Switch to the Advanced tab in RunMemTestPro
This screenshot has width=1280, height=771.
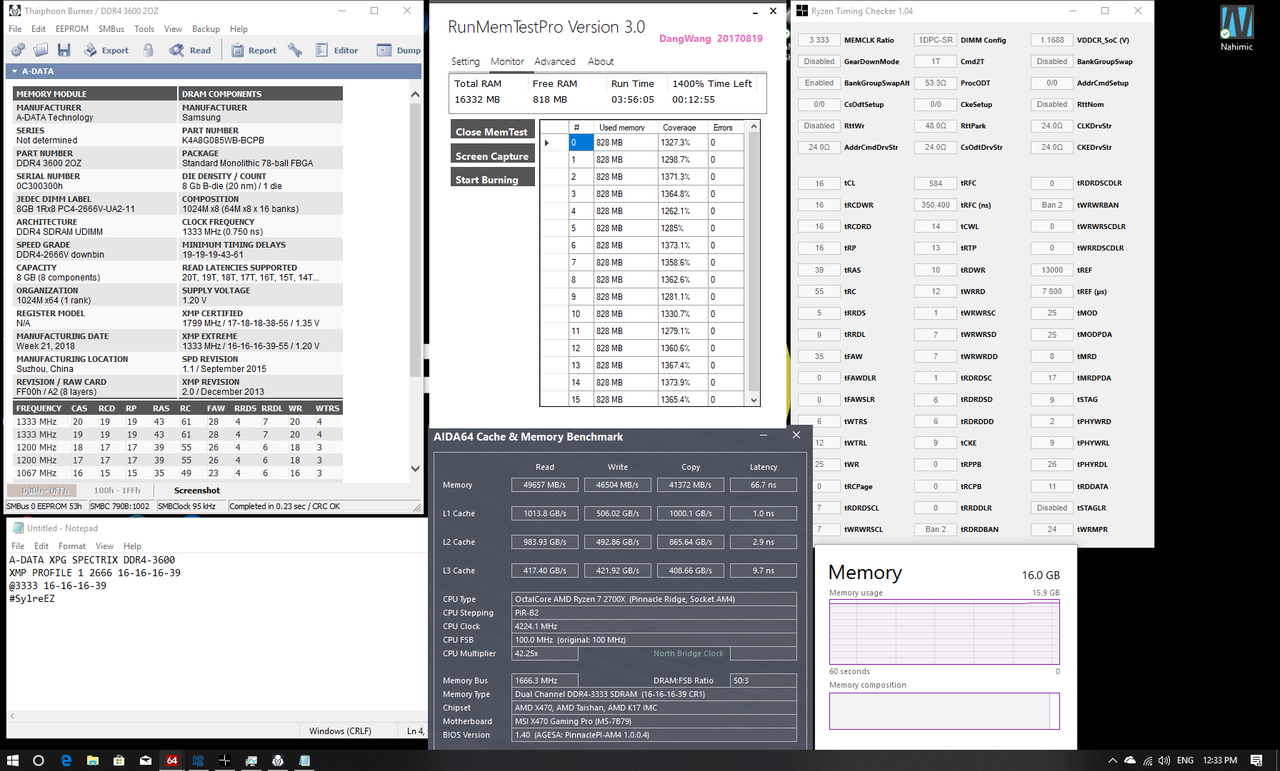pos(555,61)
